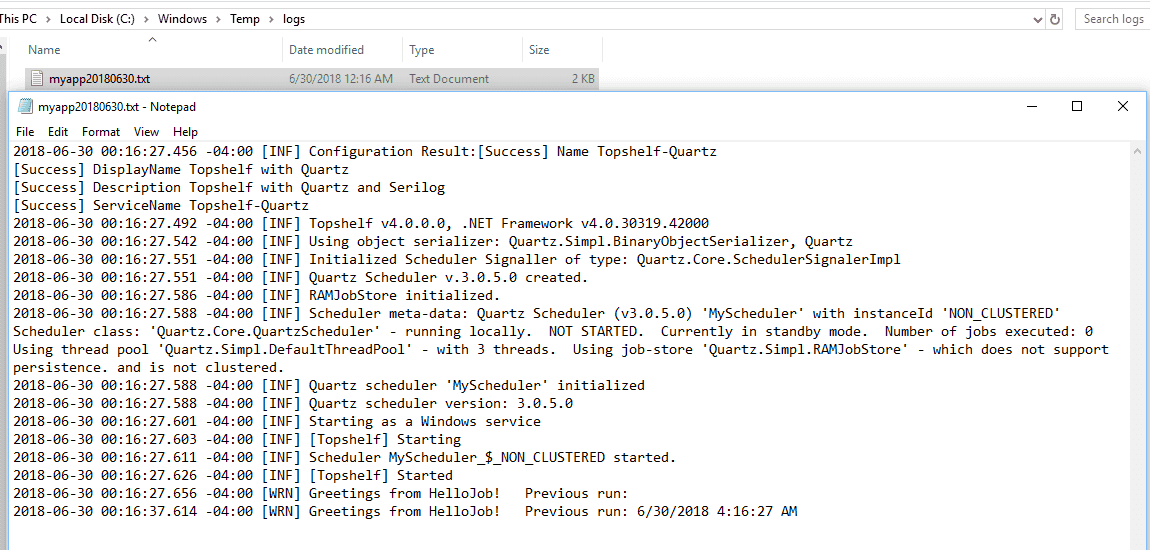Sort by Size column header
Viewport: 1150px width, 550px height.
click(x=563, y=50)
